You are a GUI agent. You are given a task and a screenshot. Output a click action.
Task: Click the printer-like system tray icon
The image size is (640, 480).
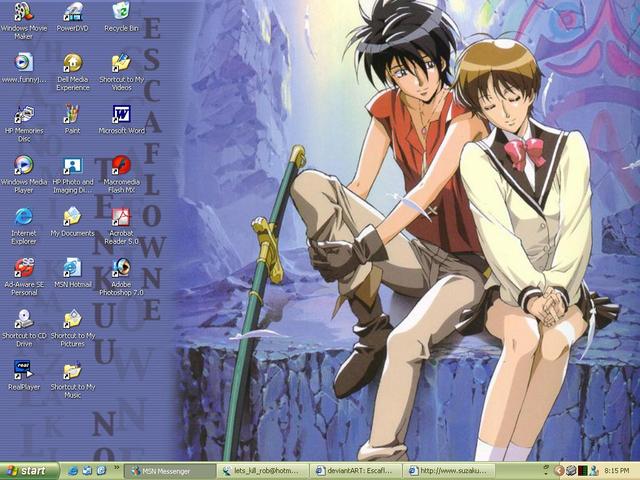(x=571, y=471)
